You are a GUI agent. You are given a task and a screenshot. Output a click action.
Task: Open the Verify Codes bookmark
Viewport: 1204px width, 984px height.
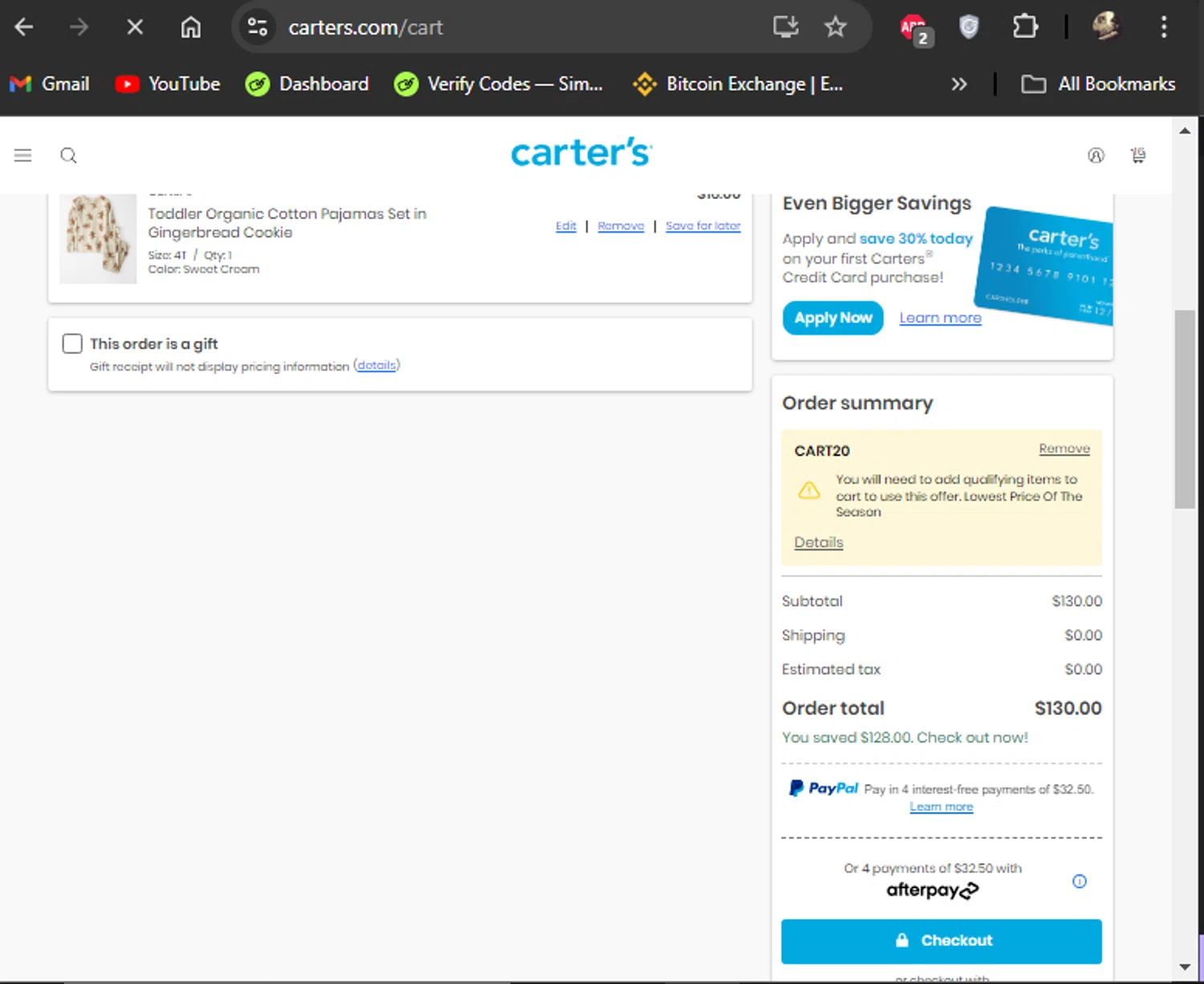point(498,83)
